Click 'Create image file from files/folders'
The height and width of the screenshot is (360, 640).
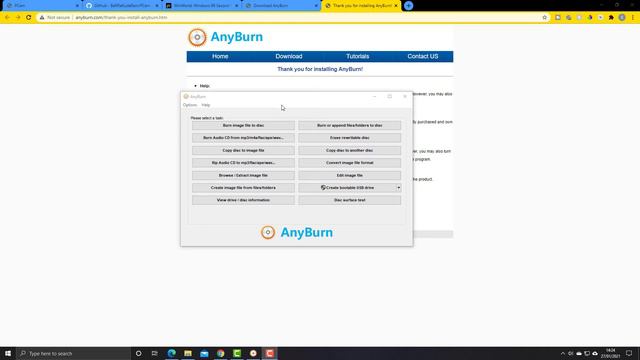[x=243, y=188]
